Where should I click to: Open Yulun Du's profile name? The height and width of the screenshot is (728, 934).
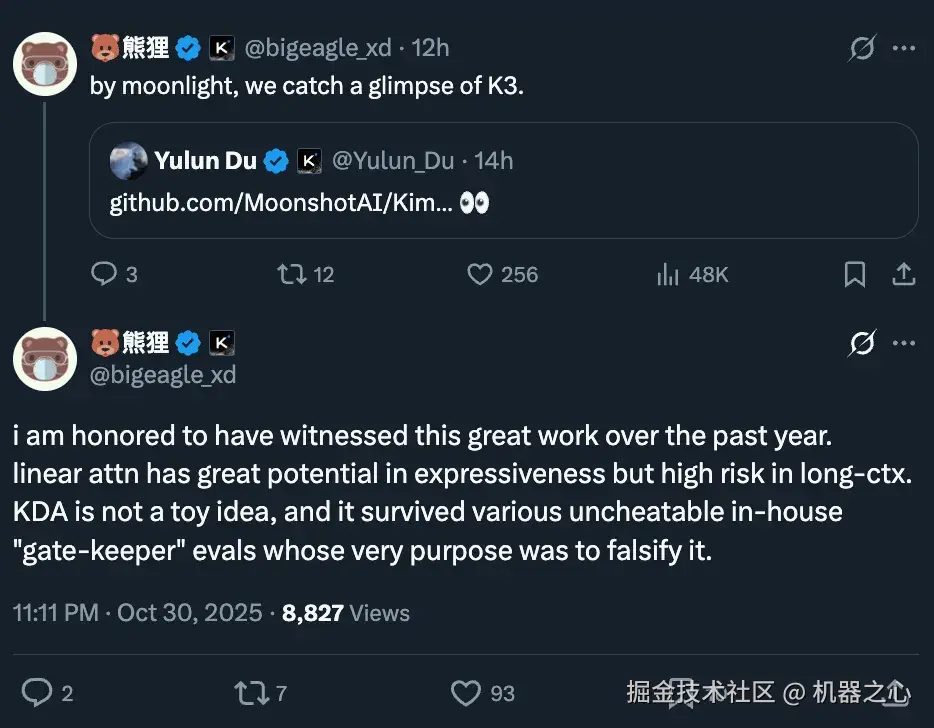[205, 160]
